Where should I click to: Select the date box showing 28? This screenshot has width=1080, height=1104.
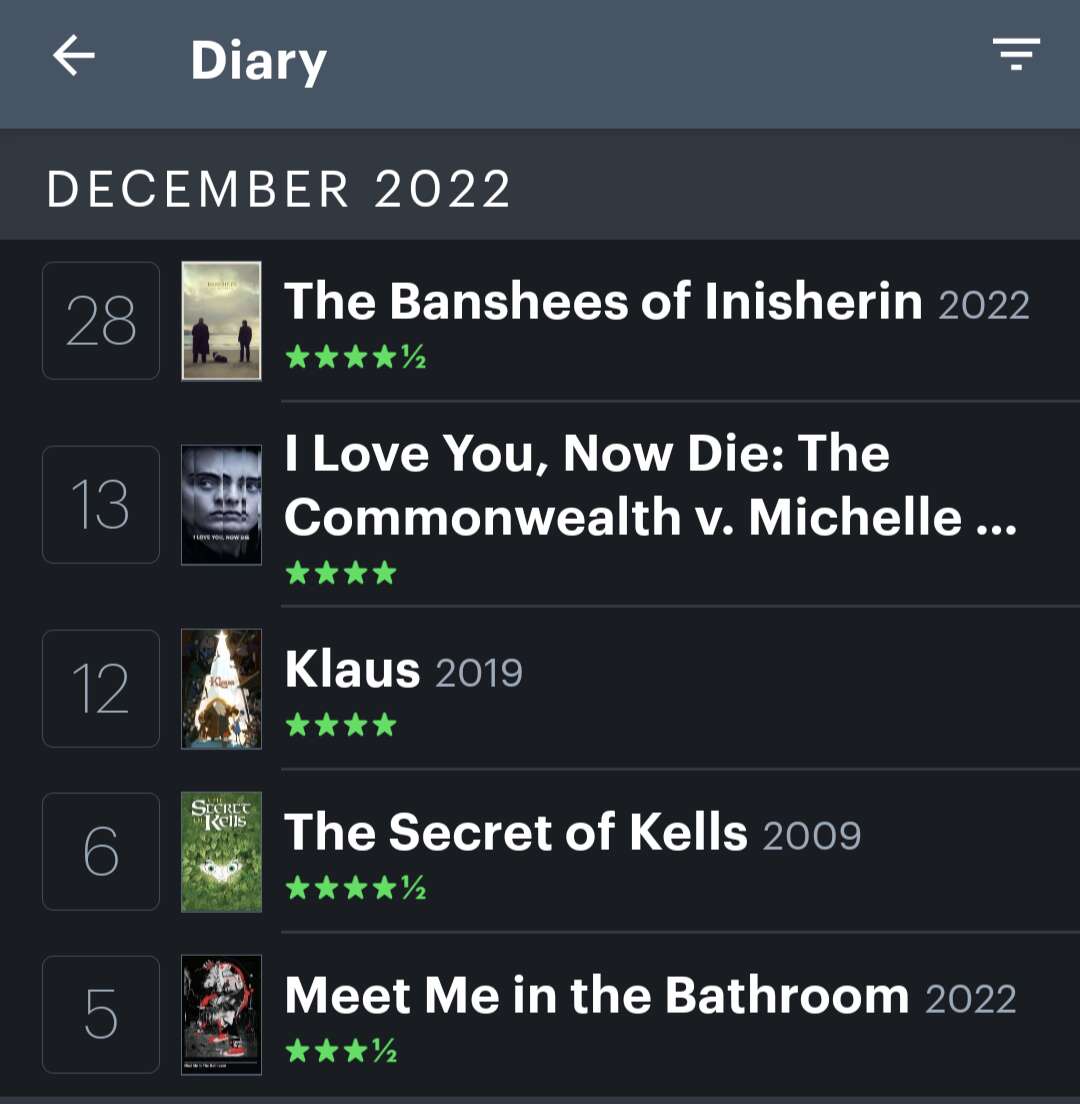[x=100, y=321]
